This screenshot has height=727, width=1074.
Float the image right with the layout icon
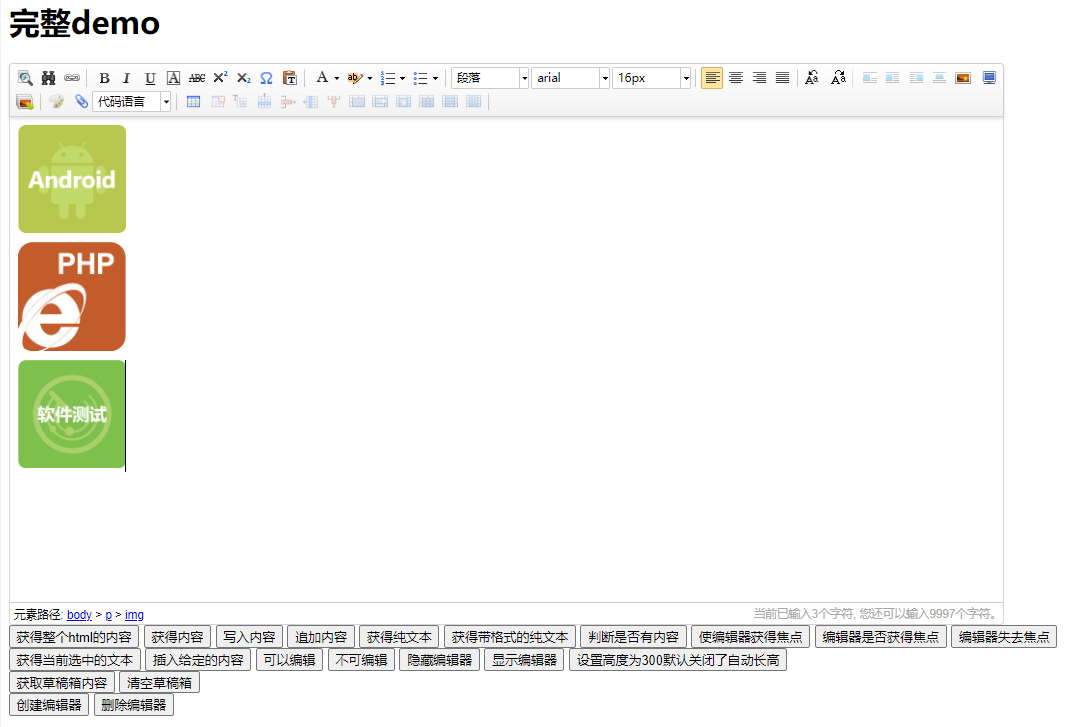916,78
